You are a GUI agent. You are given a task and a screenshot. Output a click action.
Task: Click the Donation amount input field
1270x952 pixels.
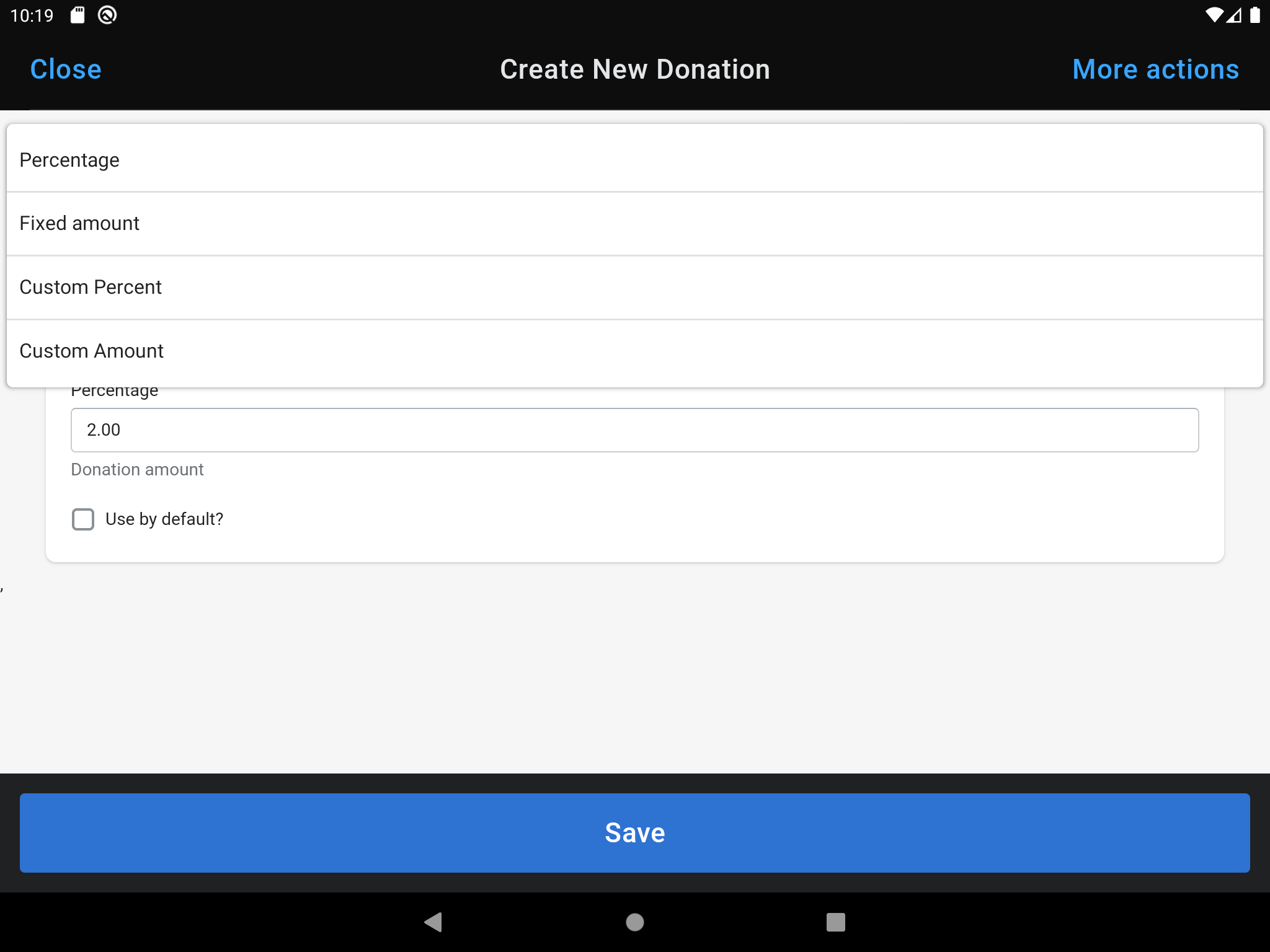[635, 430]
